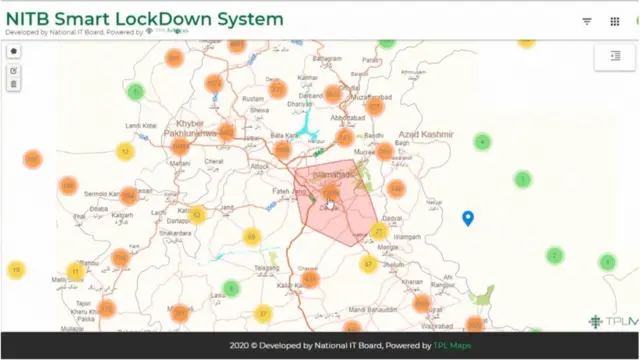Select the draw polygon tool
640x360 pixels.
click(13, 51)
